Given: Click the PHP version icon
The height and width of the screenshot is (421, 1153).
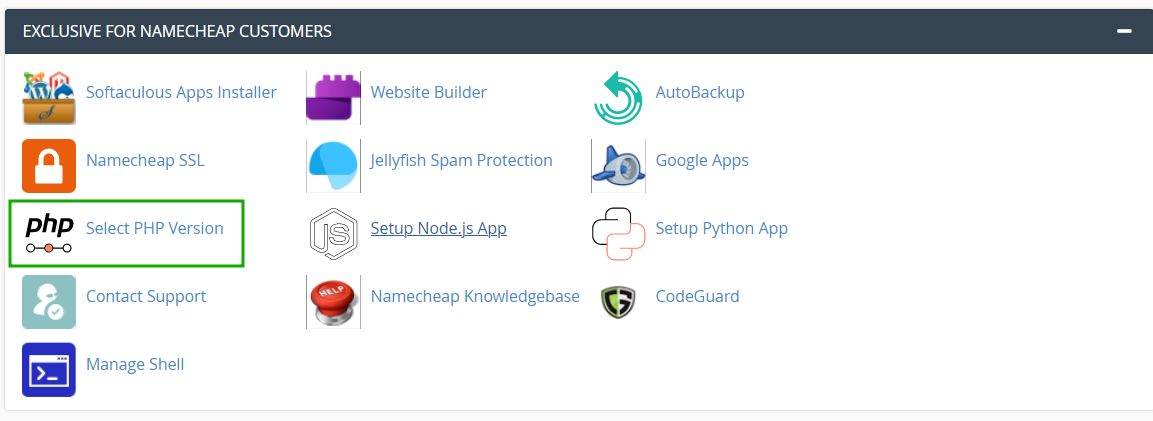Looking at the screenshot, I should (49, 234).
